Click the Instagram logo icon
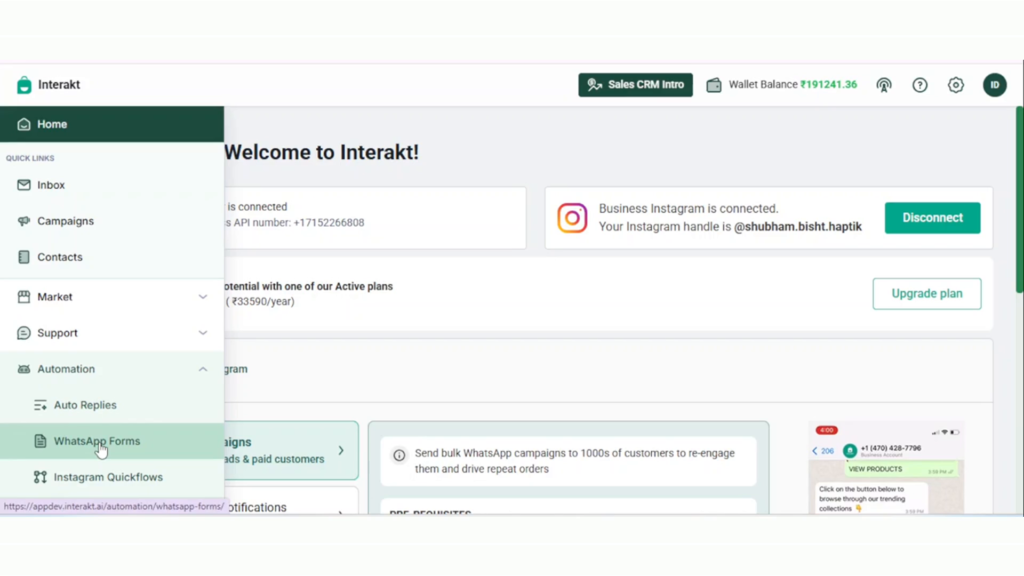 point(572,218)
